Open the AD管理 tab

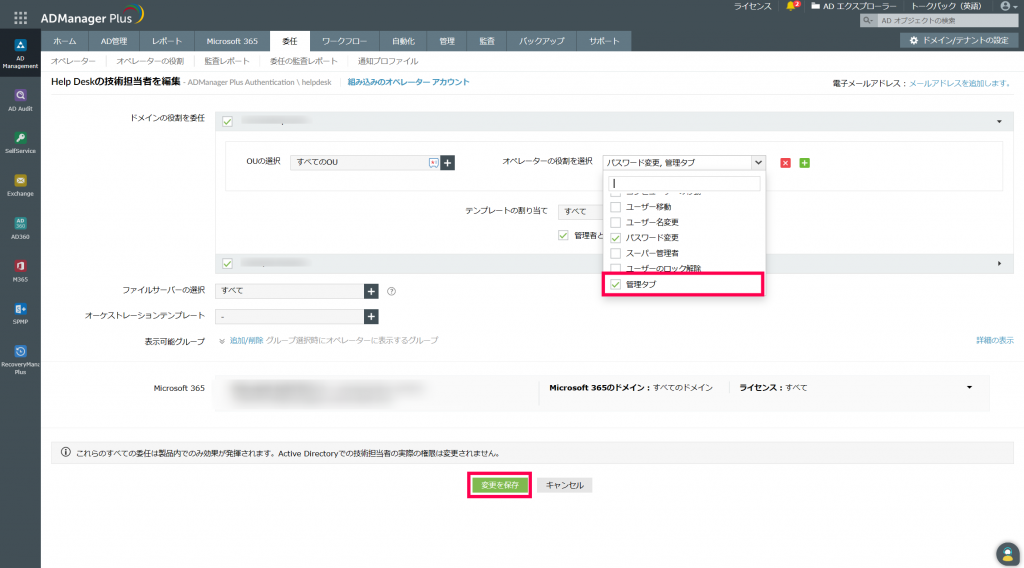point(114,41)
